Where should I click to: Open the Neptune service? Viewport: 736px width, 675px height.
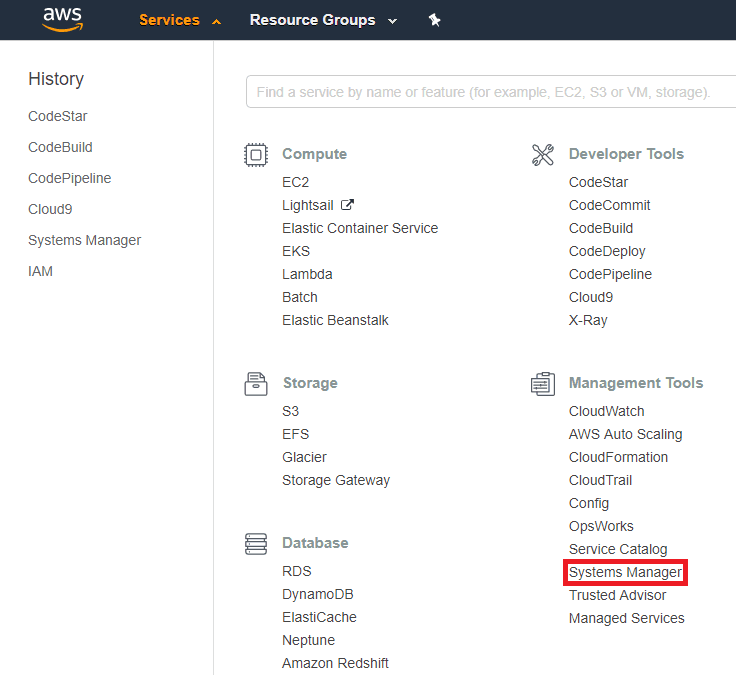[308, 640]
